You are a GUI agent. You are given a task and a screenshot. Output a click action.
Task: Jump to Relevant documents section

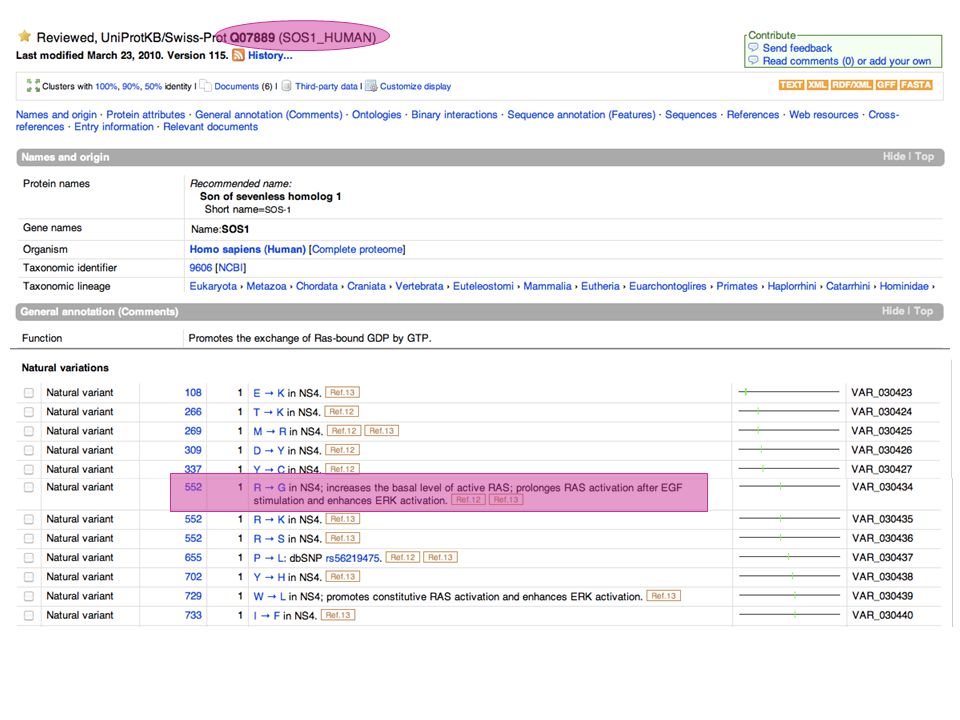(x=211, y=127)
